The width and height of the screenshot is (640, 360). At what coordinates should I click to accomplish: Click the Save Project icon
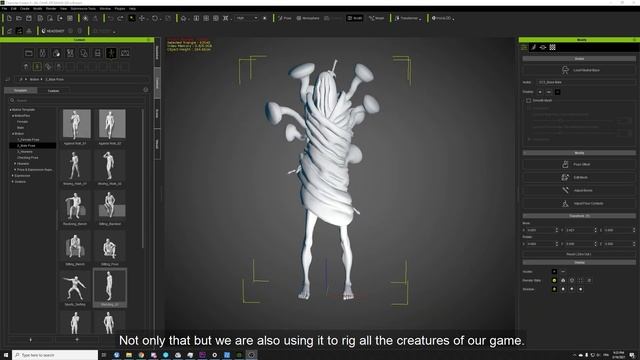(x=29, y=18)
